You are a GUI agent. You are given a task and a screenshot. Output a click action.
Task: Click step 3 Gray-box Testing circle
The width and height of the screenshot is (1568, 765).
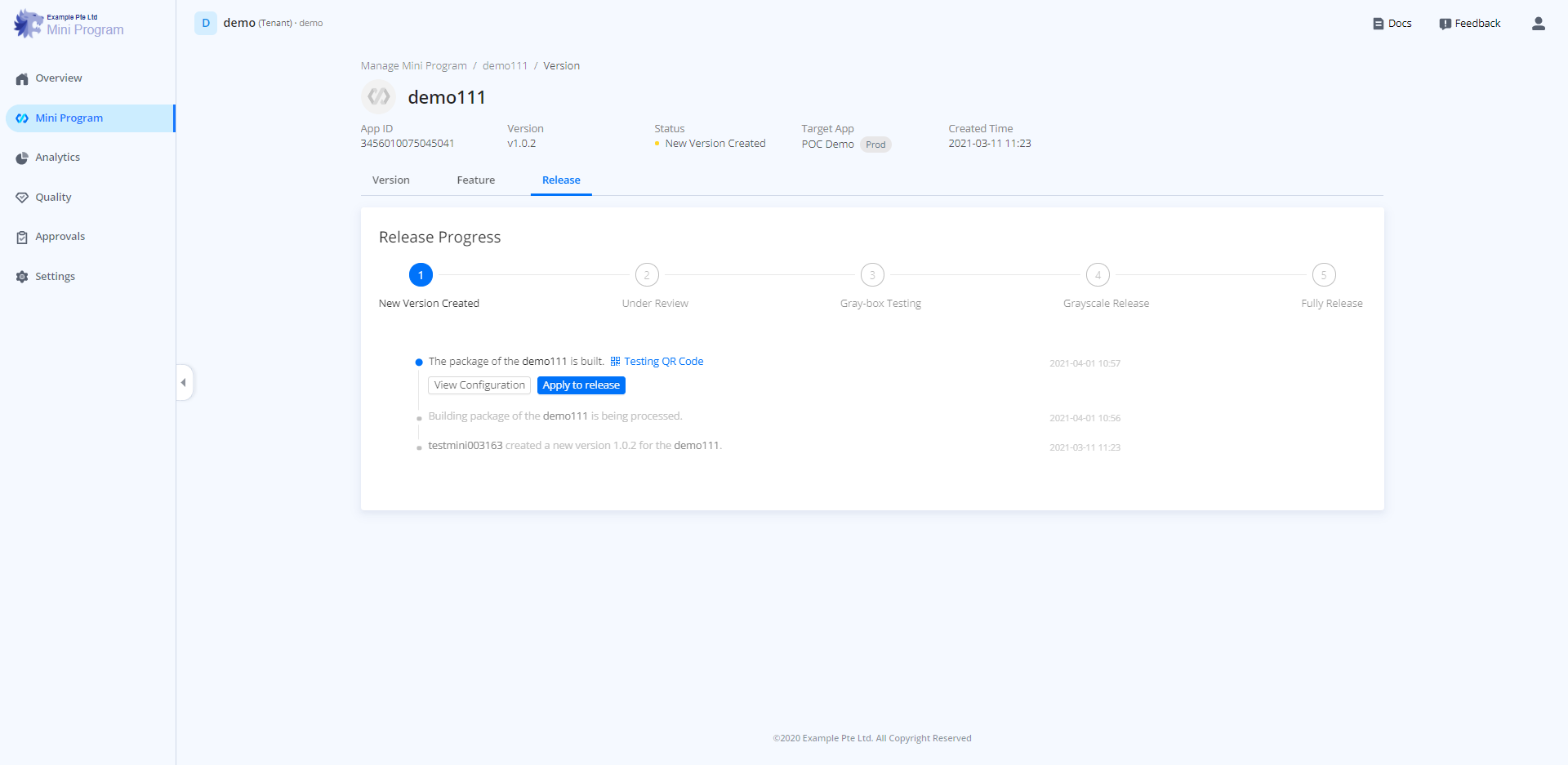tap(872, 275)
